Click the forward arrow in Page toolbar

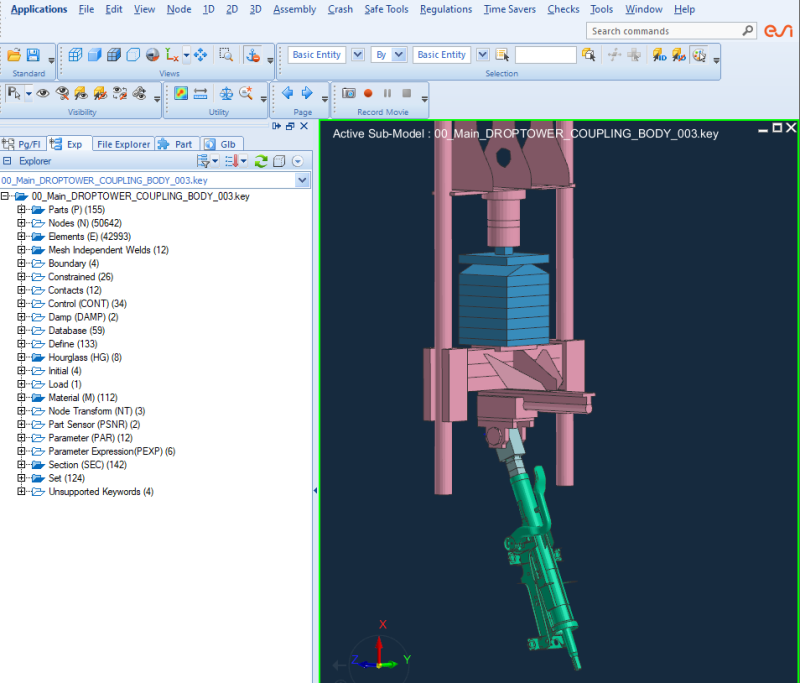[x=307, y=92]
